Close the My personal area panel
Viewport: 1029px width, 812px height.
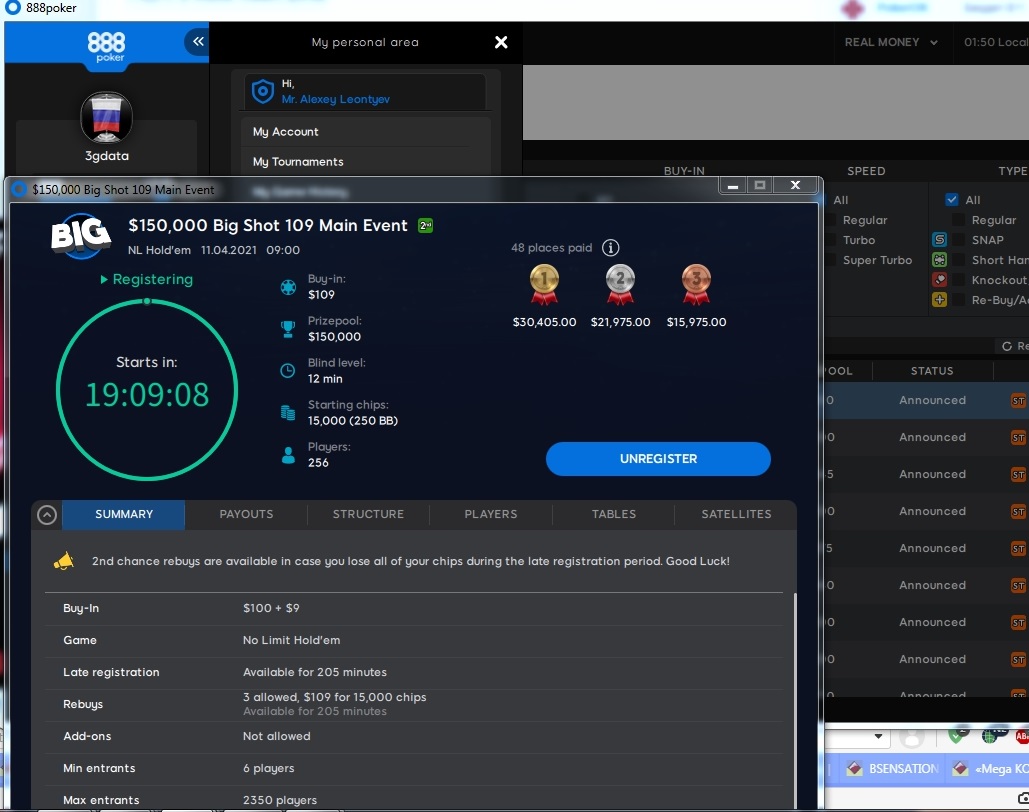point(501,43)
